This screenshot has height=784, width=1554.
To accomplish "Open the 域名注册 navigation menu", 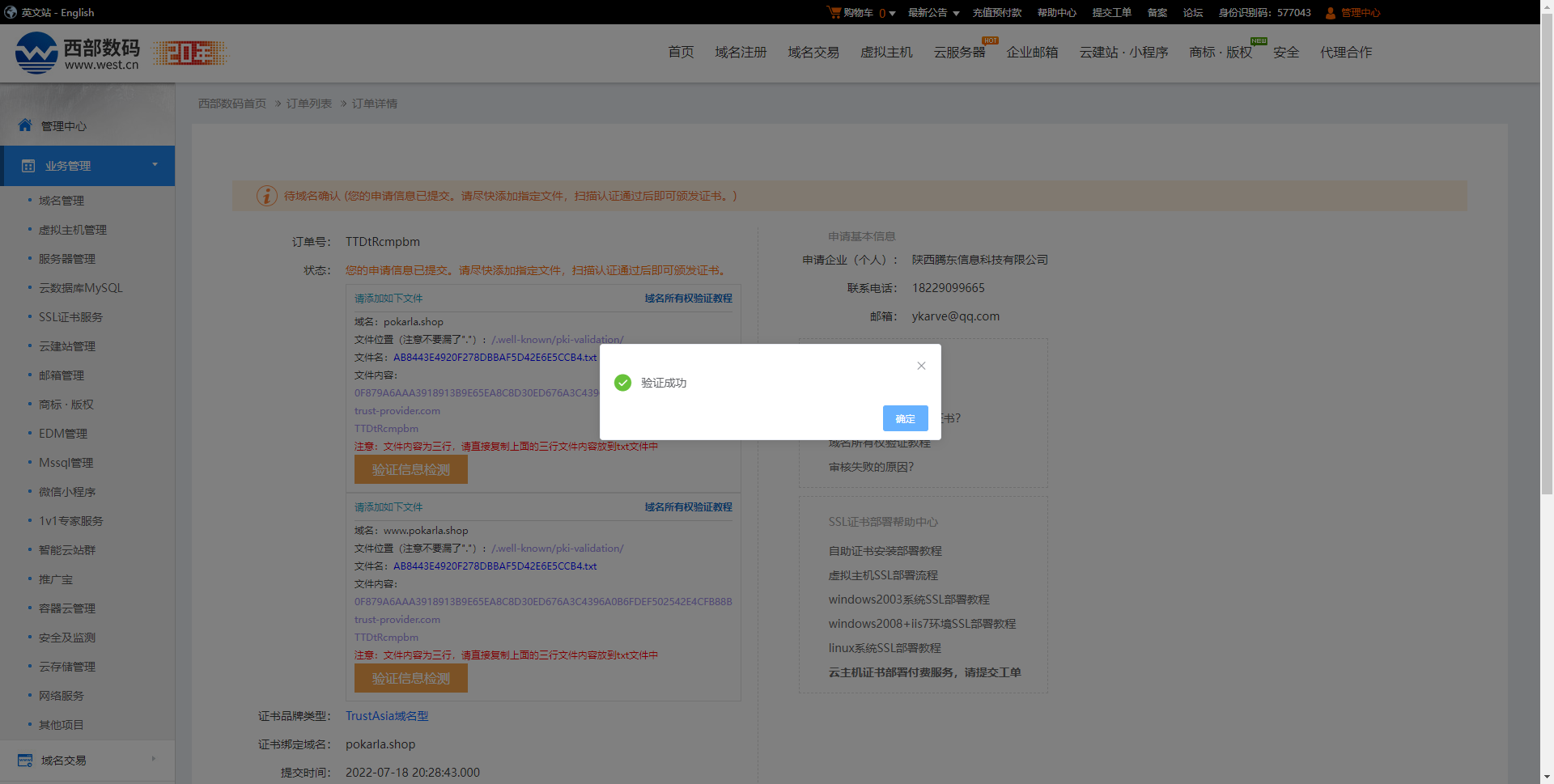I will 741,53.
